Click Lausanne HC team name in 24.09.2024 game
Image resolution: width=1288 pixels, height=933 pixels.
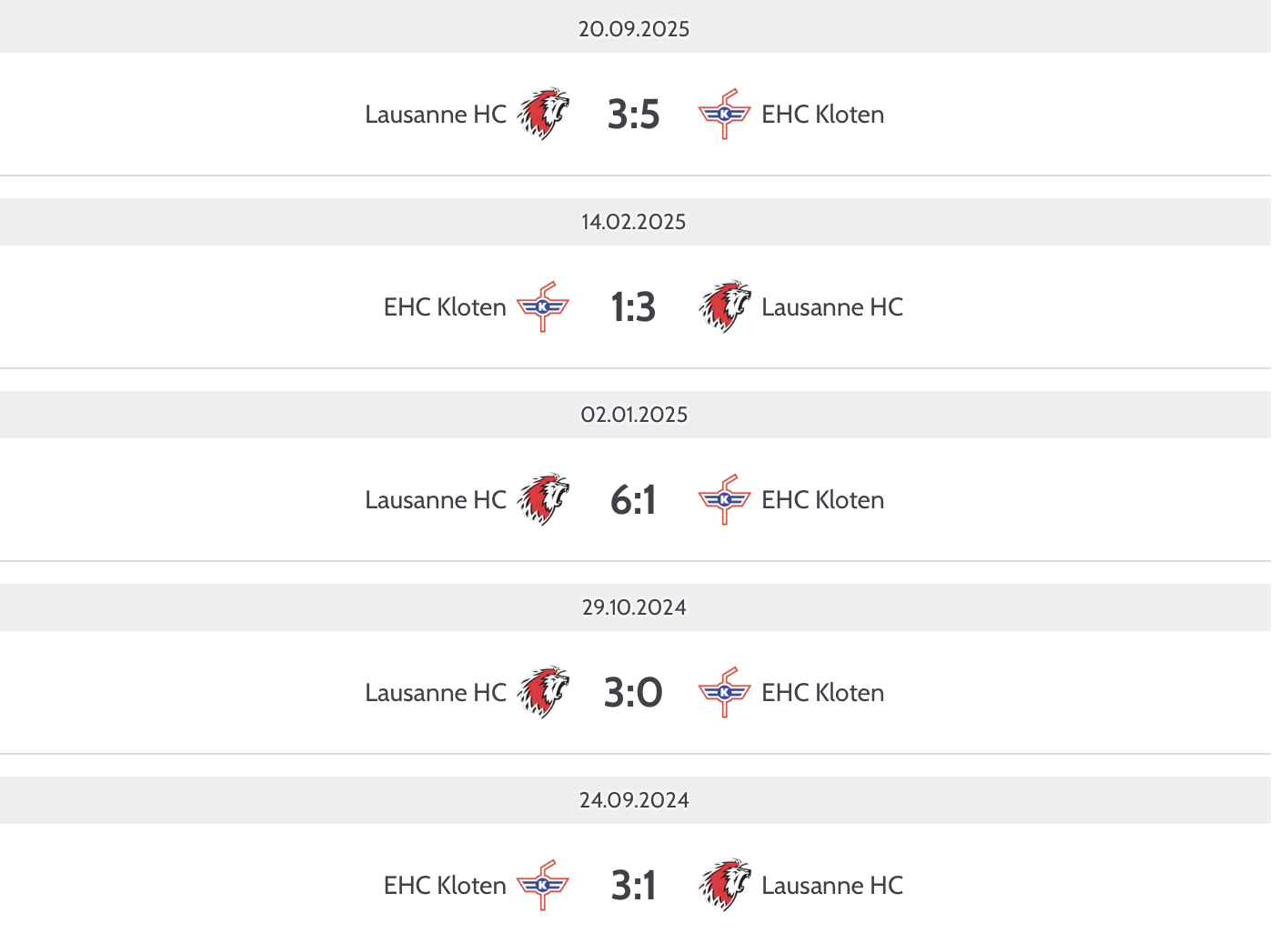(x=832, y=886)
